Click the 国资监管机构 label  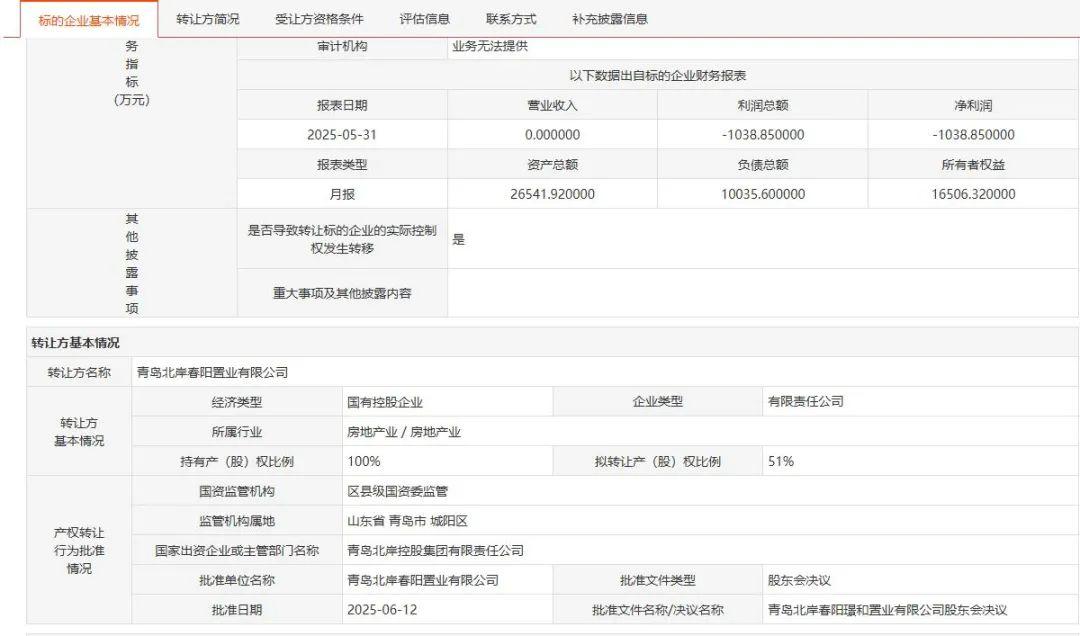(x=237, y=491)
